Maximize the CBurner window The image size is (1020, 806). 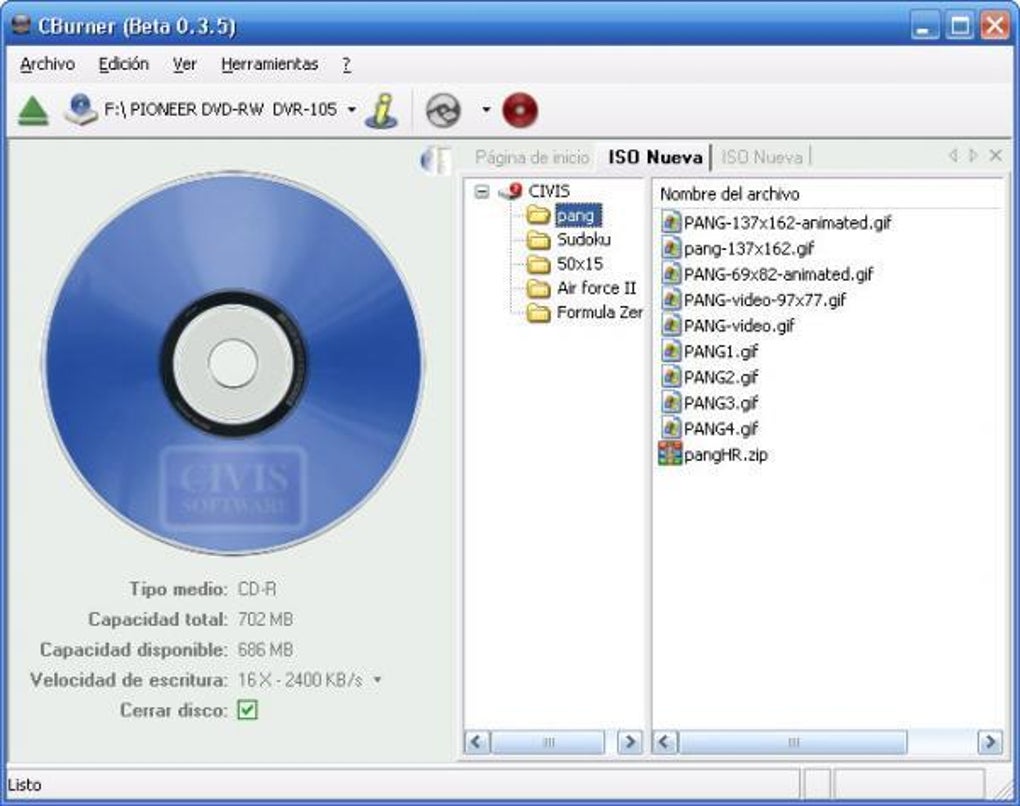click(x=960, y=26)
